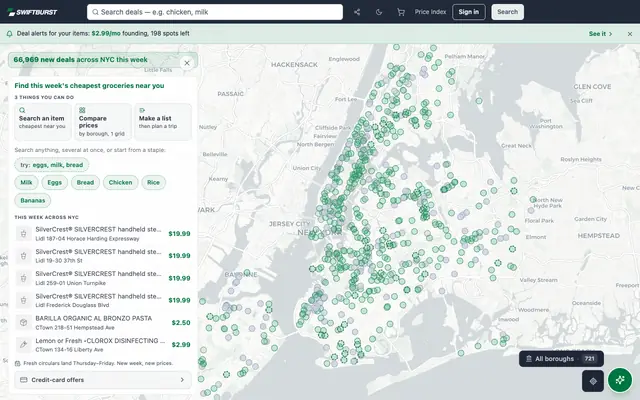640x400 pixels.
Task: Click $2.99 price for Clorox deal
Action: 181,345
